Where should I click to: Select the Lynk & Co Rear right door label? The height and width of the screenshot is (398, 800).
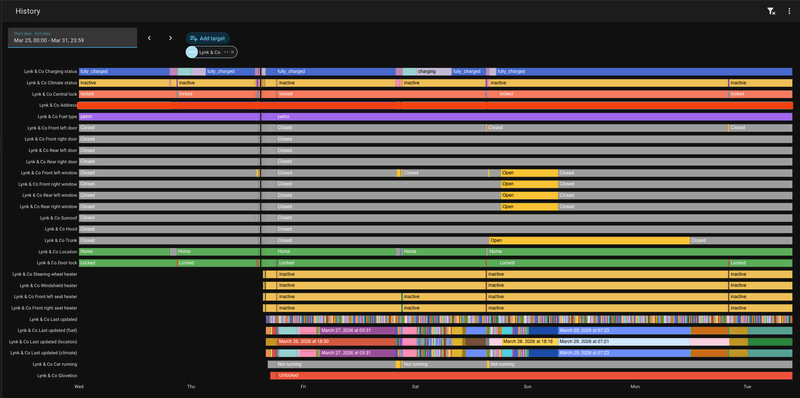click(52, 162)
